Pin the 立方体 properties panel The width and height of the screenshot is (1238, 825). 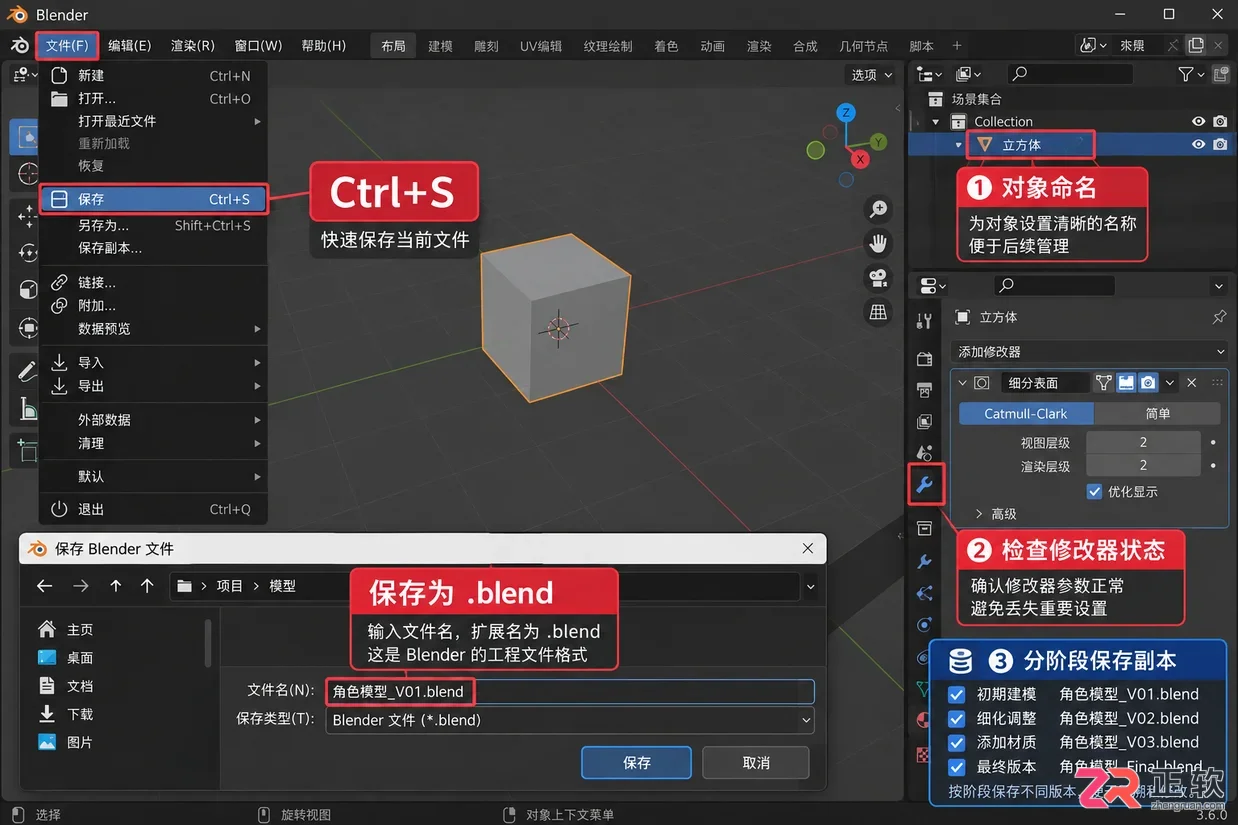point(1218,317)
